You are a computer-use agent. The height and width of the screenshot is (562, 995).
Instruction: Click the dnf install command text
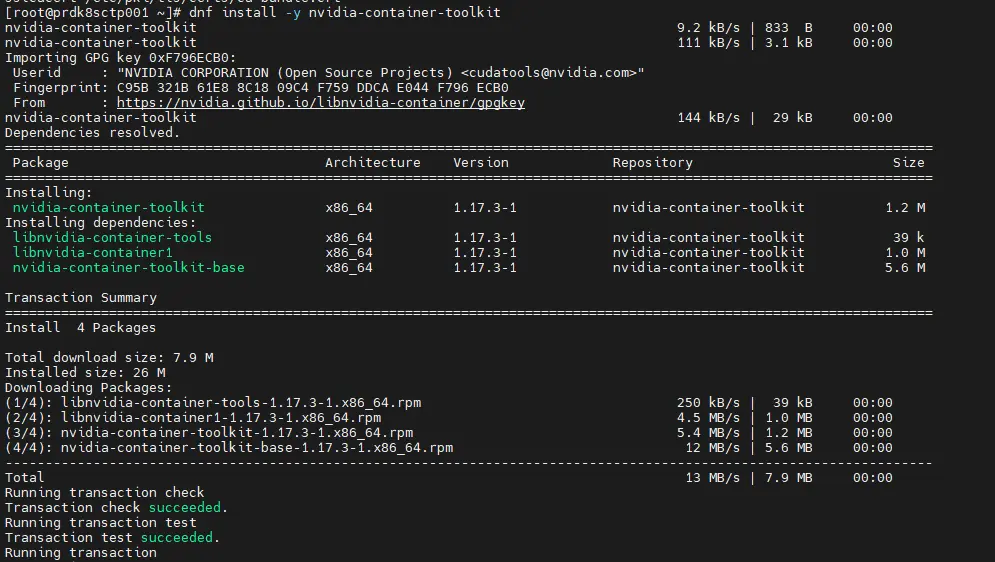click(345, 13)
